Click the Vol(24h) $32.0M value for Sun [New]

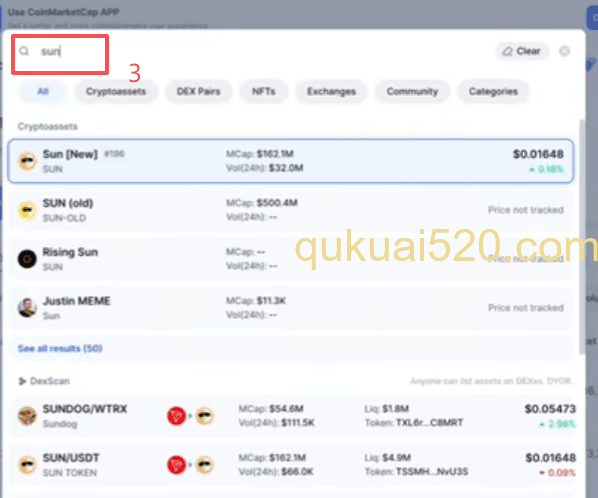[x=286, y=168]
